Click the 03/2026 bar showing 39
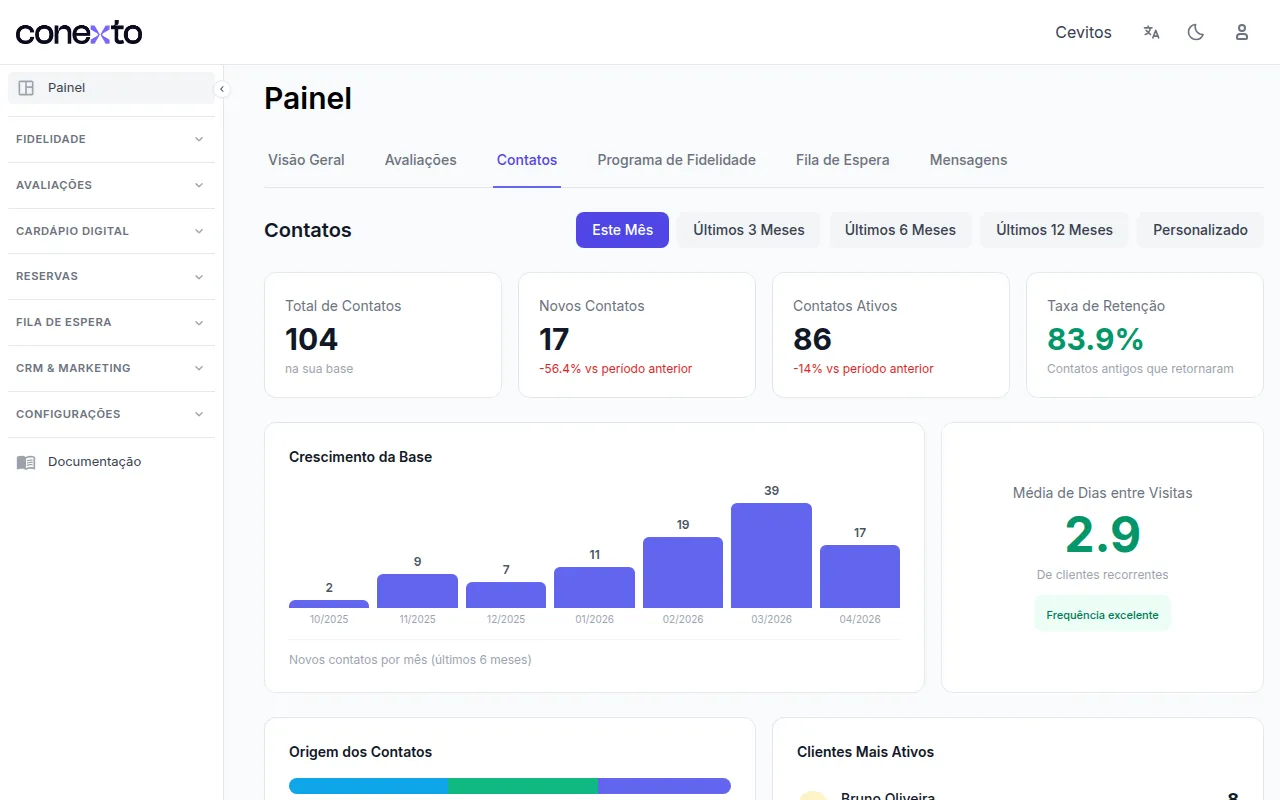1280x800 pixels. [771, 555]
